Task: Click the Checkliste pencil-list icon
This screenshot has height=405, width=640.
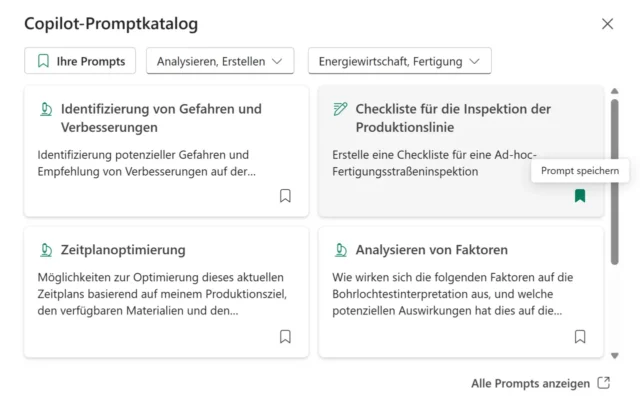Action: (x=340, y=109)
